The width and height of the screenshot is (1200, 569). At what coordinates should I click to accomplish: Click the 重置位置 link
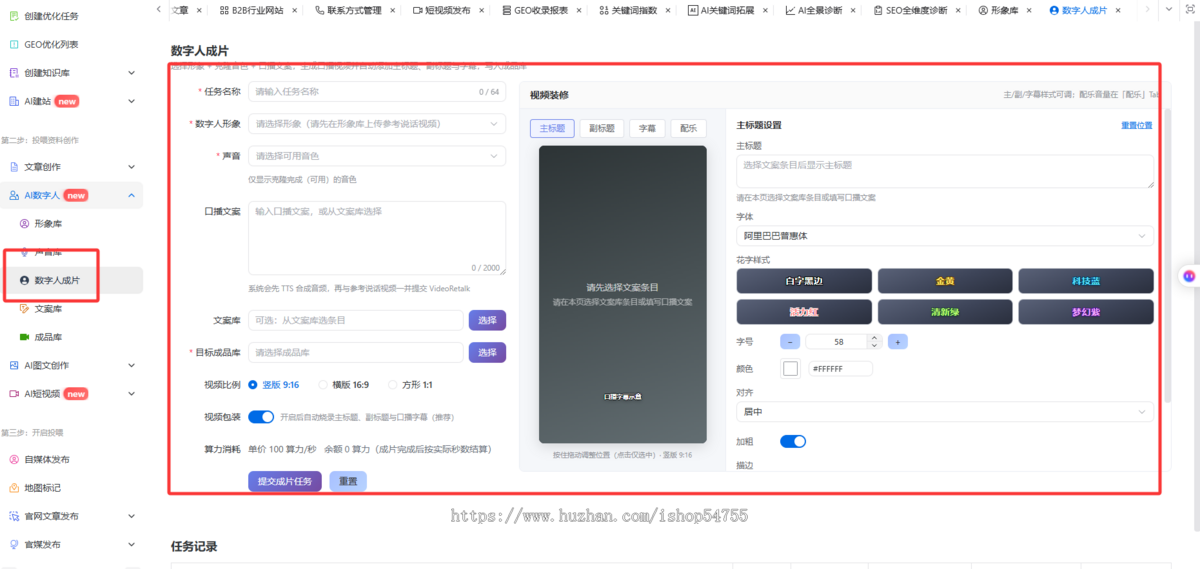tap(1136, 125)
